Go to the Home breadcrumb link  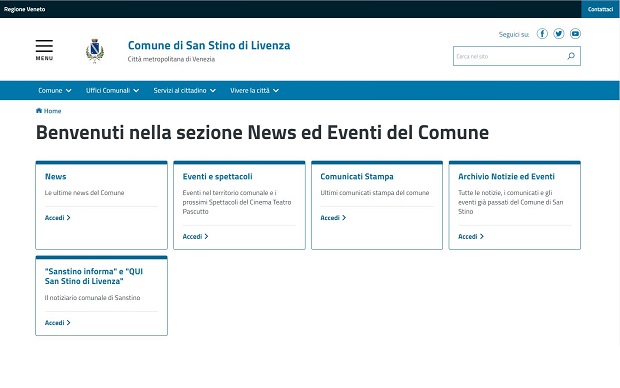[x=52, y=111]
